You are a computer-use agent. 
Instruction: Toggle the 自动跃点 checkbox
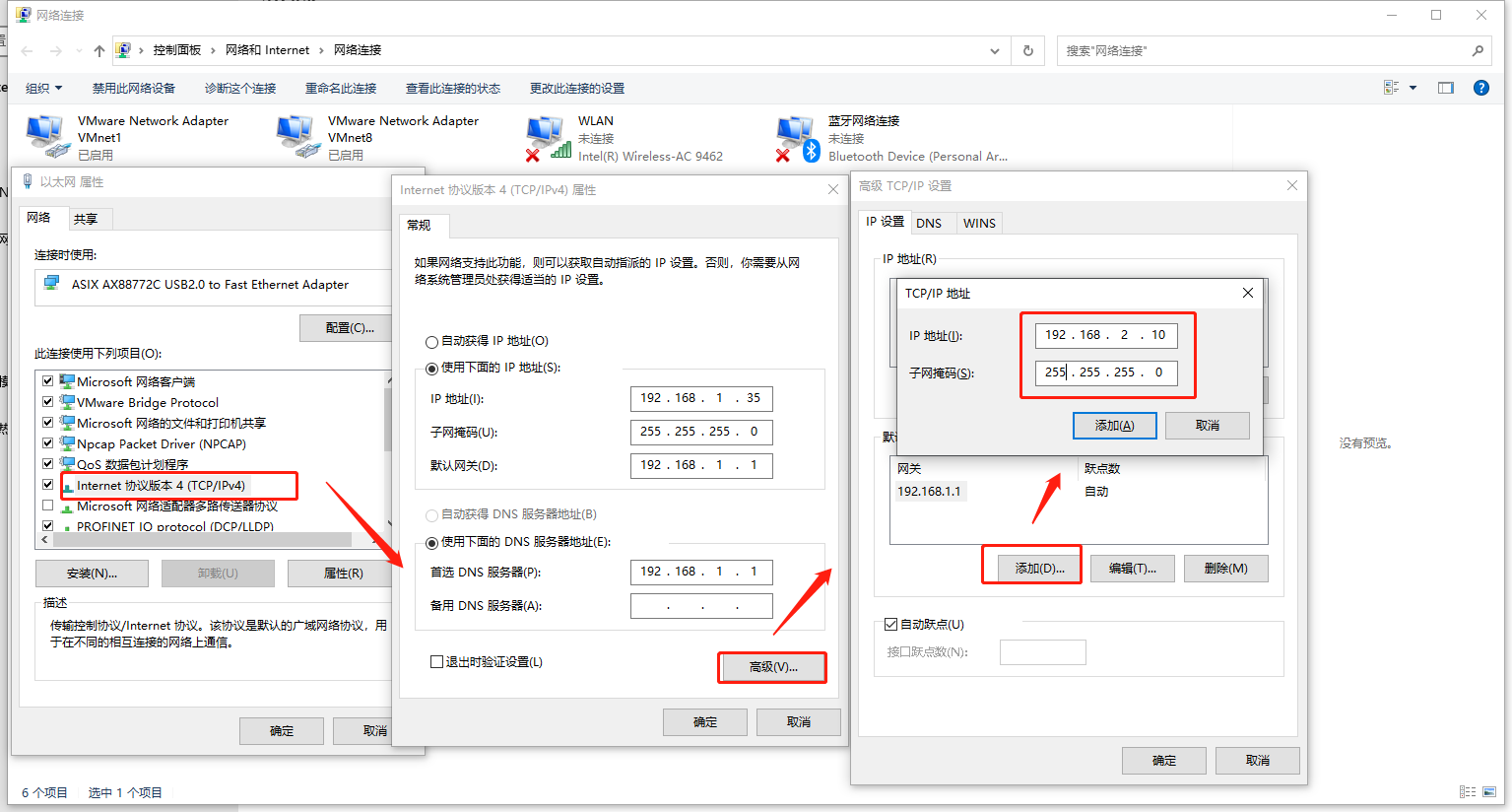point(890,624)
